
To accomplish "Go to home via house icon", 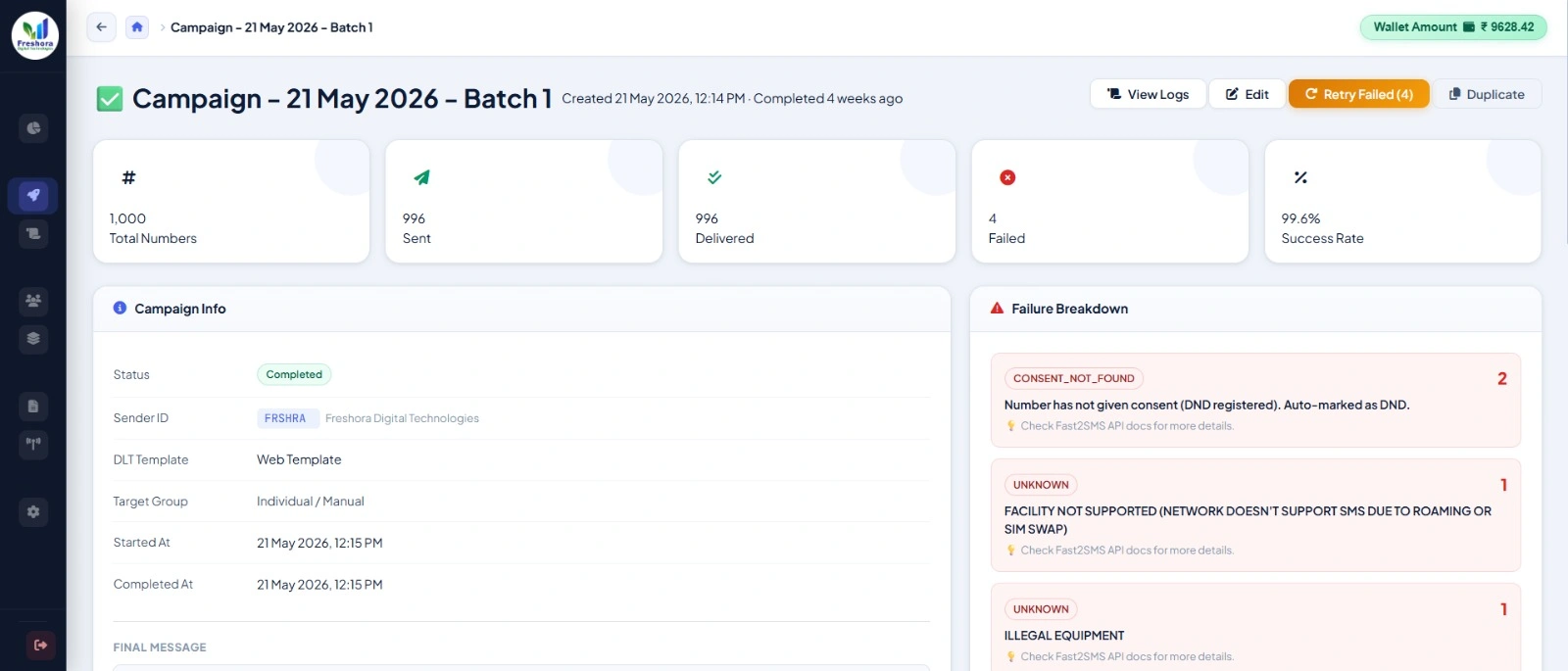I will coord(137,27).
